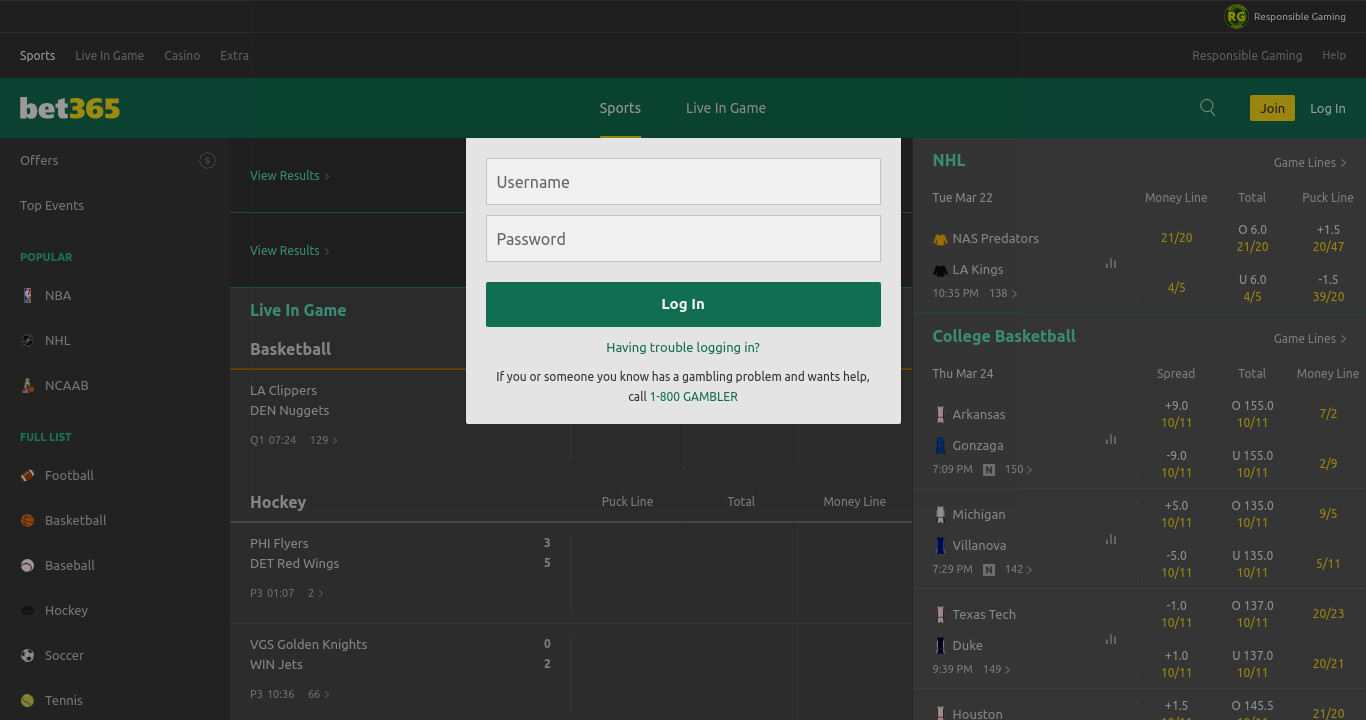Screen dimensions: 1366x720
Task: Open LA Clippers vs DEN Nuggets game
Action: click(290, 400)
